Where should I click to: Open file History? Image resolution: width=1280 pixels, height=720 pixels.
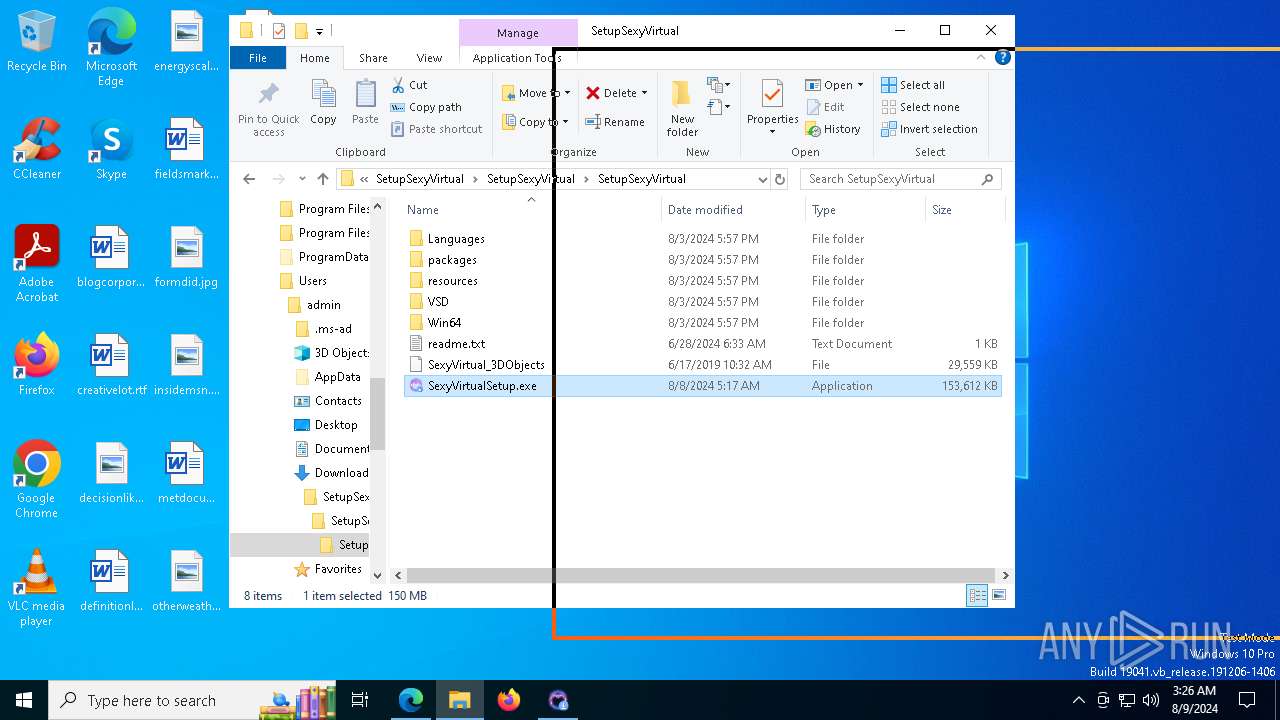click(x=833, y=129)
